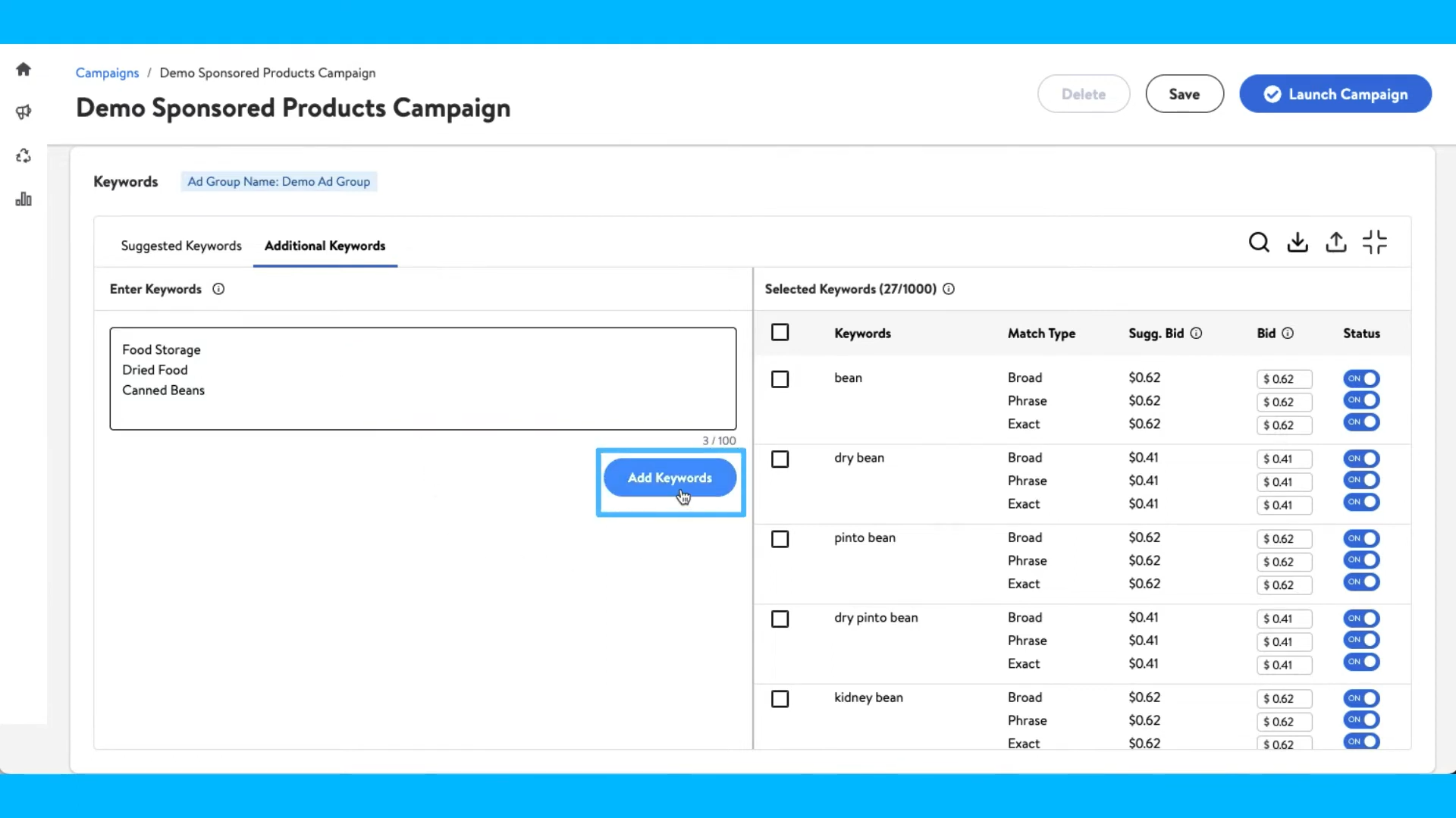Viewport: 1456px width, 818px height.
Task: Search keywords with the magnifier icon
Action: 1259,243
